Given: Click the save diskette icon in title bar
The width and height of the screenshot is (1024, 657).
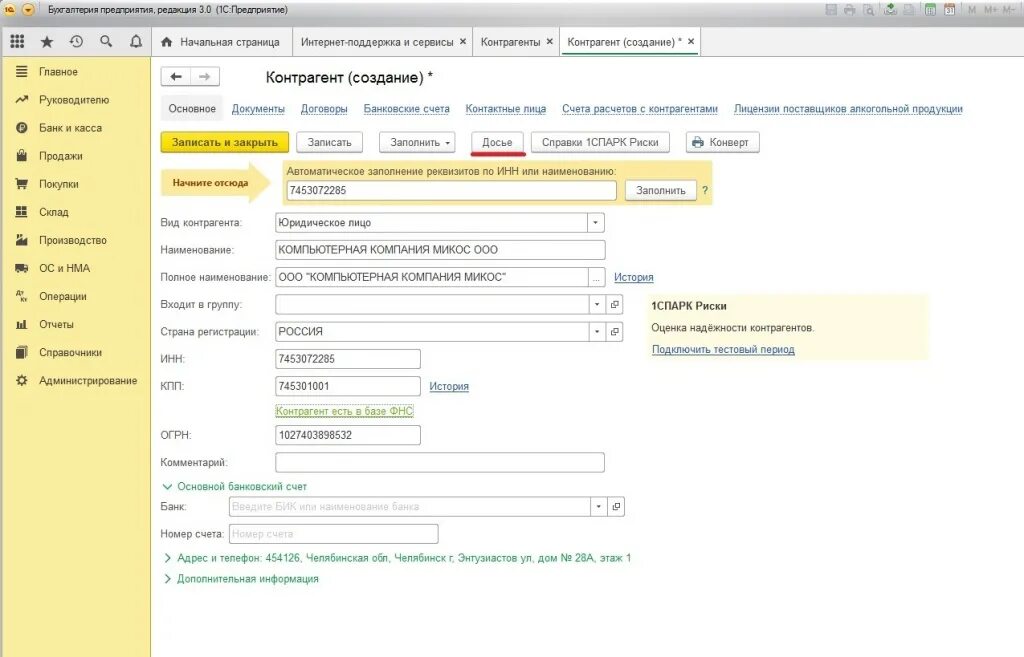Looking at the screenshot, I should click(831, 10).
